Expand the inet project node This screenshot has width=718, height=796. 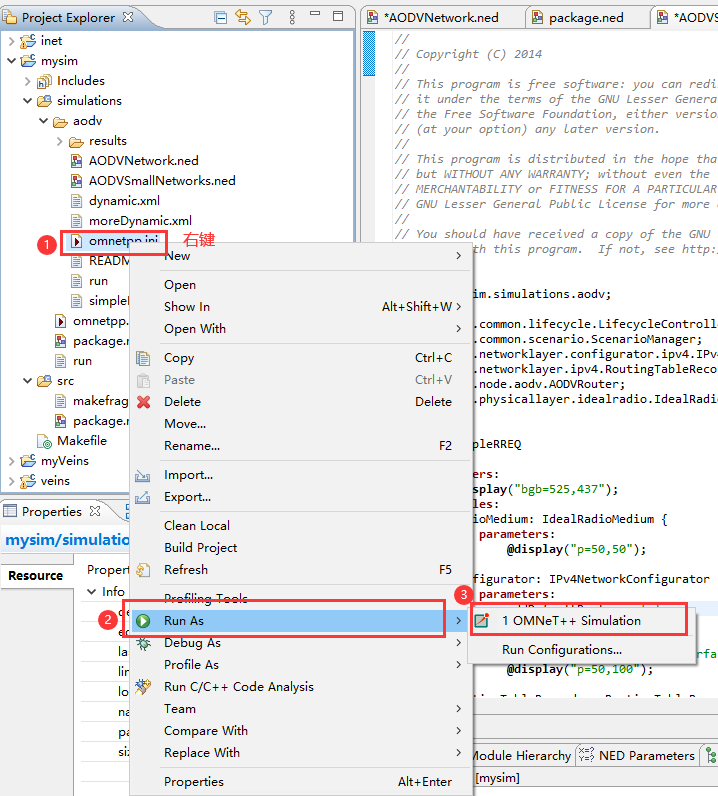(x=12, y=41)
